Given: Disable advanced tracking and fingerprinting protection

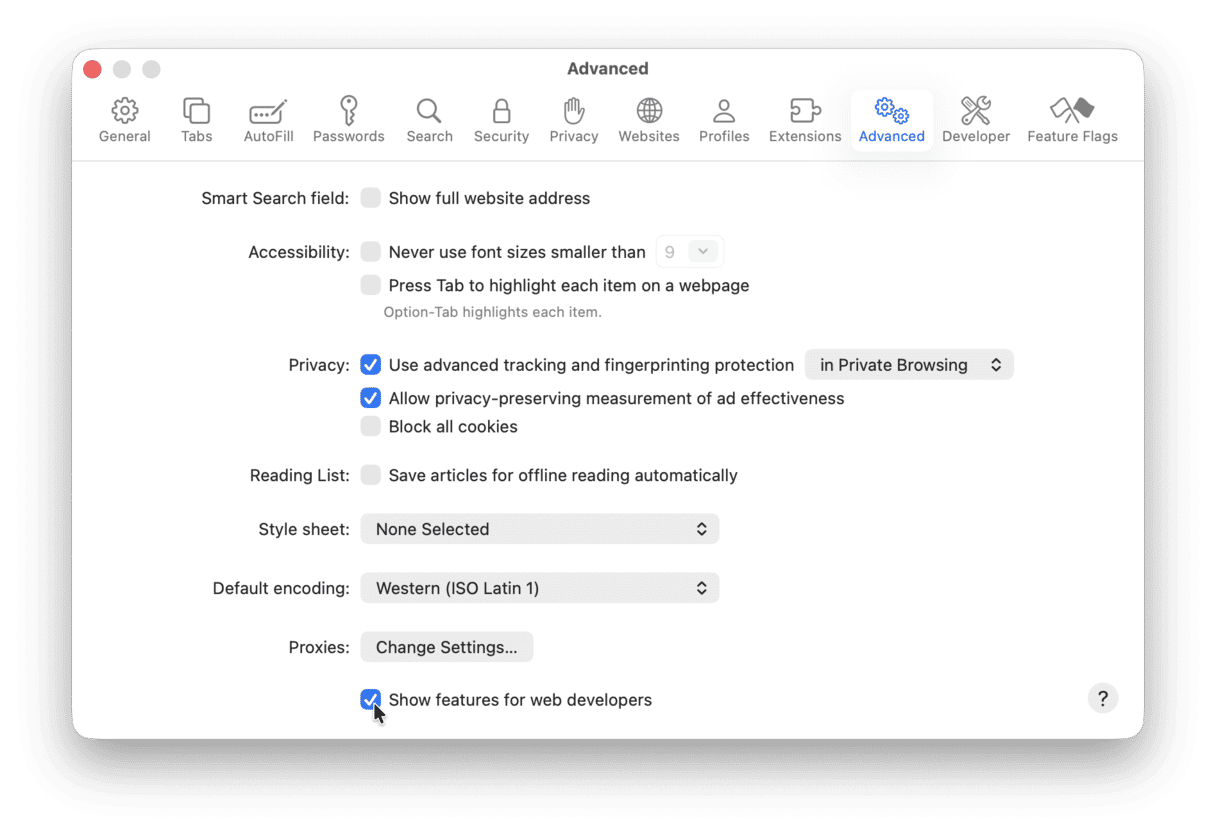Looking at the screenshot, I should click(371, 365).
